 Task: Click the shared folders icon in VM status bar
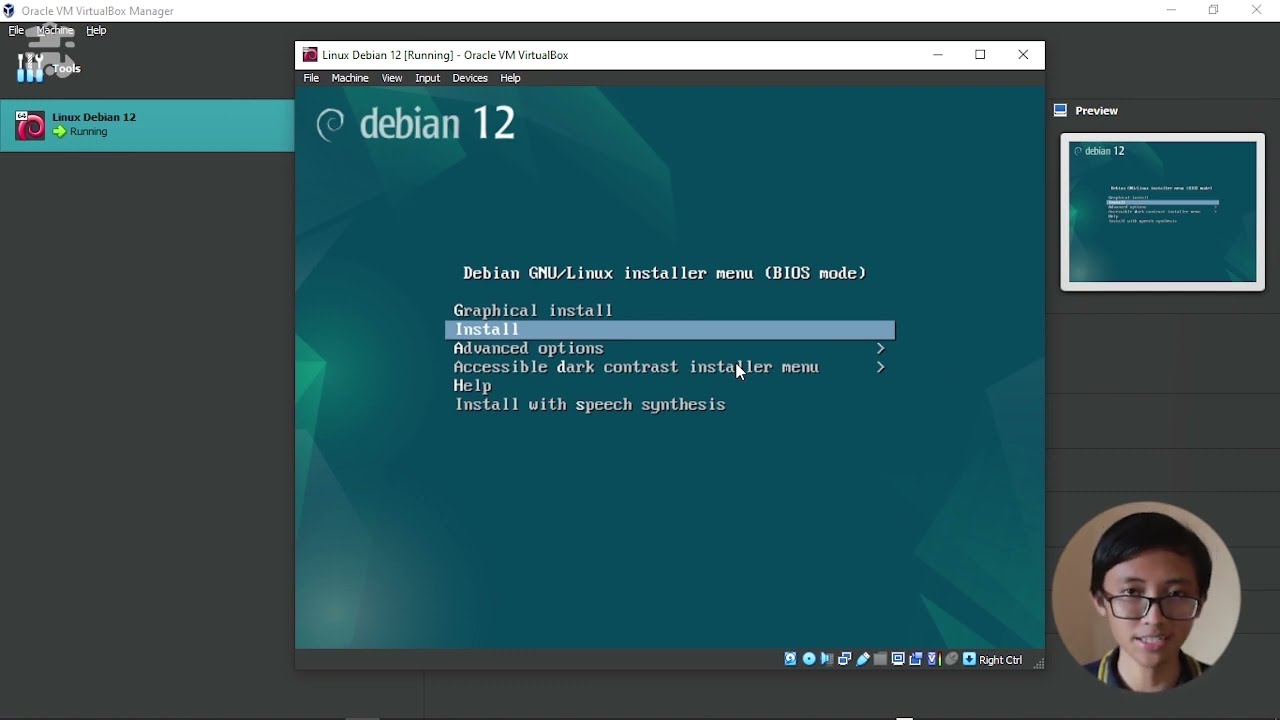click(x=880, y=659)
